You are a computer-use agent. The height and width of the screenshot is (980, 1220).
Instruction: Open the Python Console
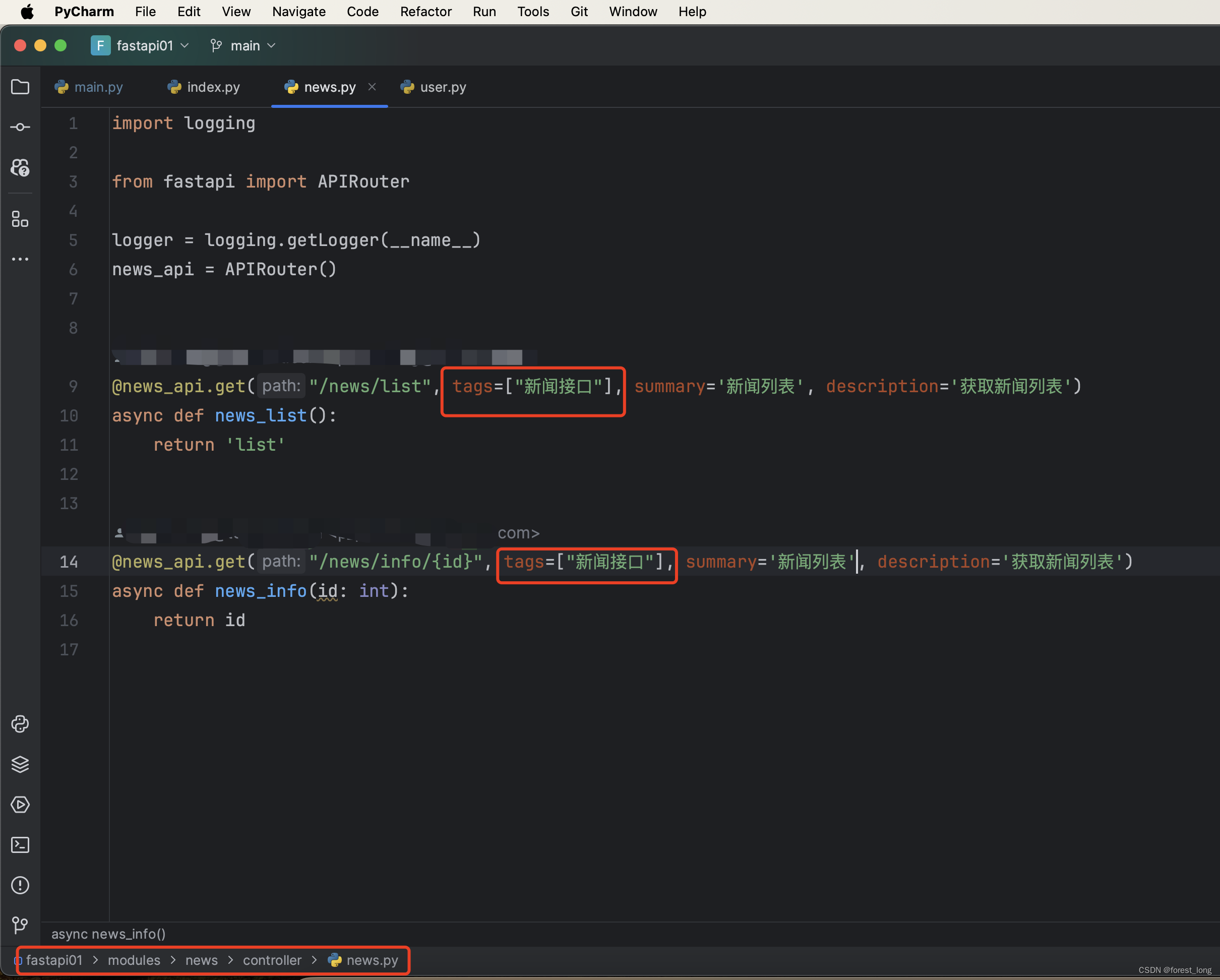coord(20,724)
